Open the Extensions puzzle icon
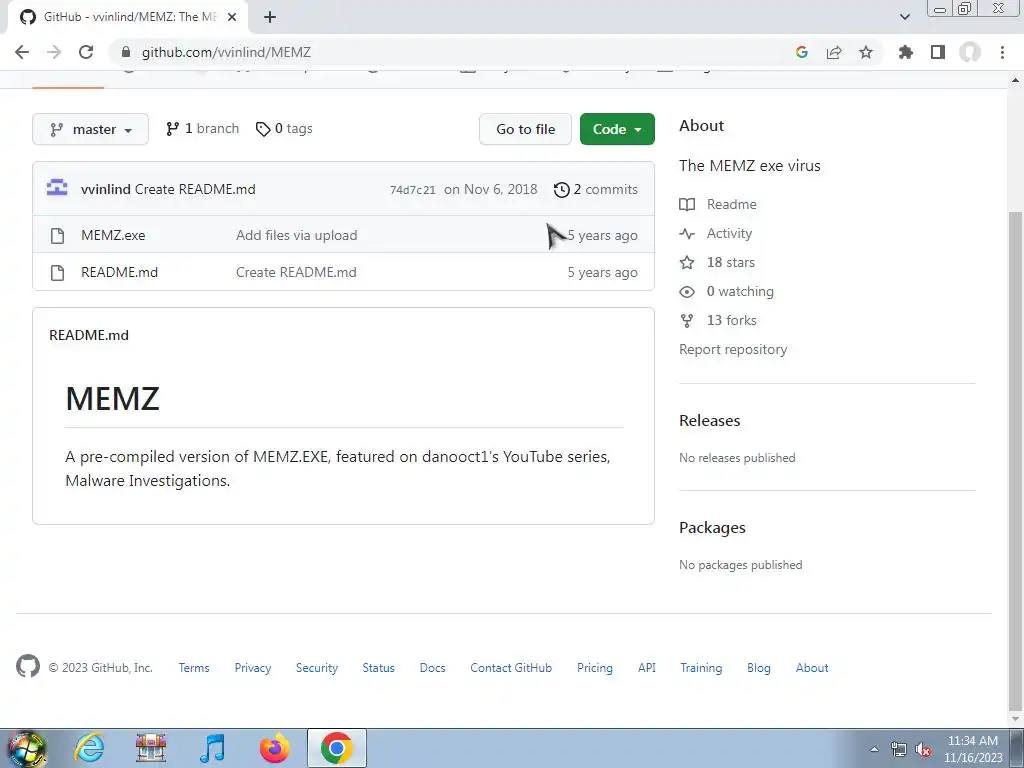Image resolution: width=1024 pixels, height=768 pixels. pyautogui.click(x=905, y=52)
